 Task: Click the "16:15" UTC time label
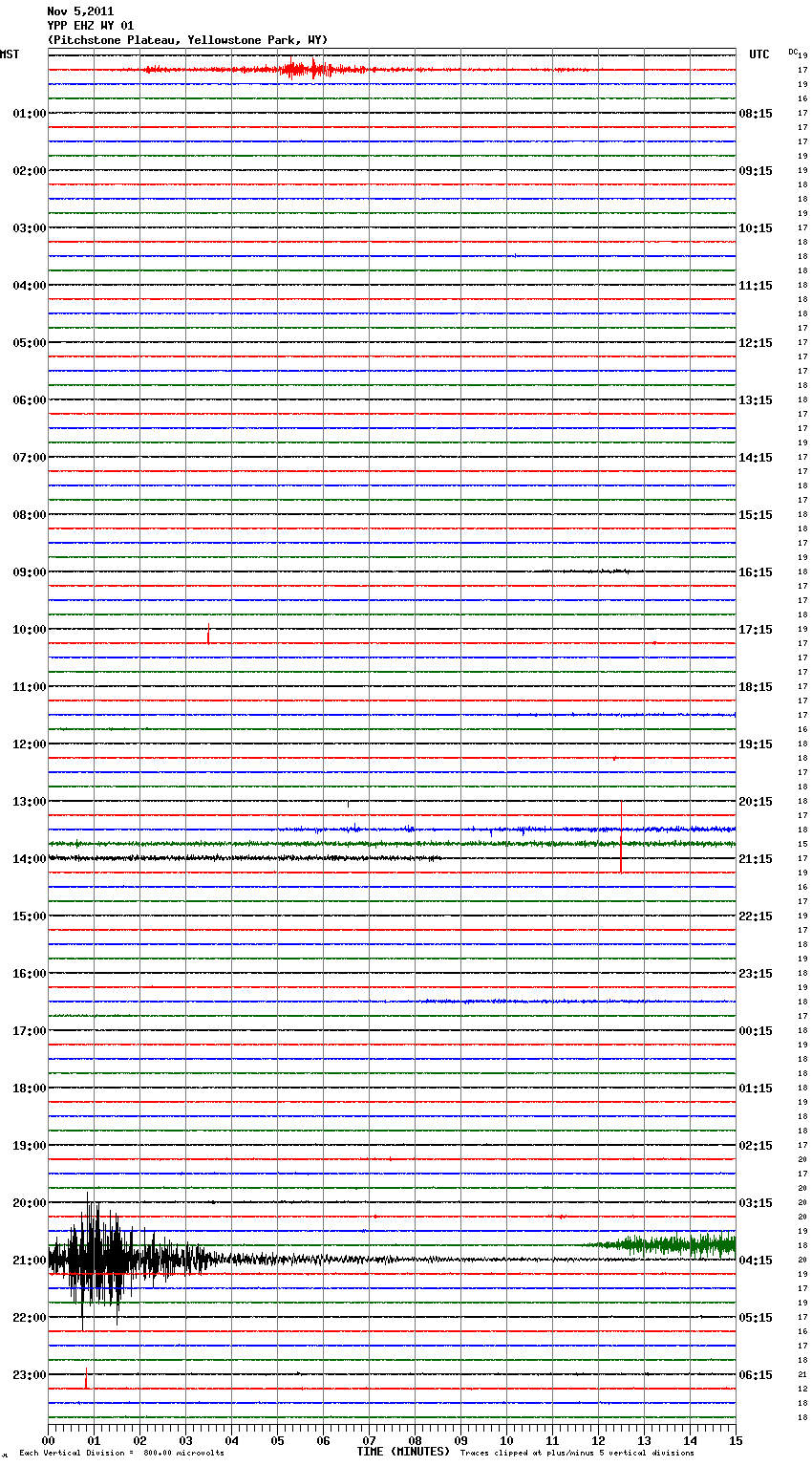tap(756, 572)
